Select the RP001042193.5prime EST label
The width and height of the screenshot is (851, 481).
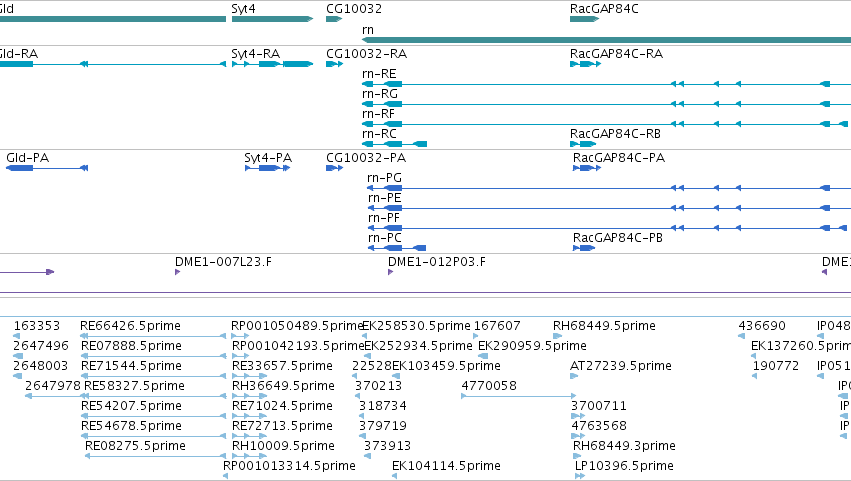pos(298,346)
